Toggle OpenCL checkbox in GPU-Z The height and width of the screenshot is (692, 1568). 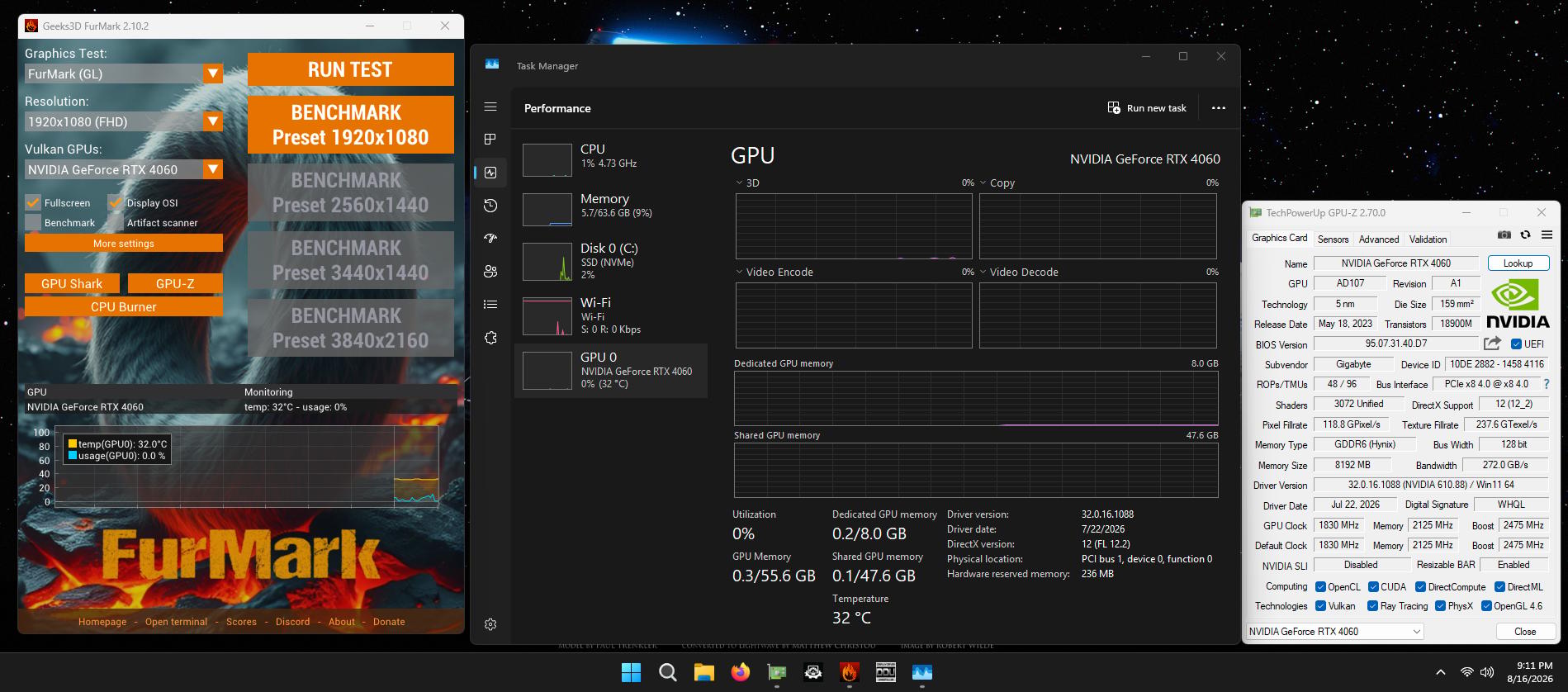click(x=1320, y=586)
